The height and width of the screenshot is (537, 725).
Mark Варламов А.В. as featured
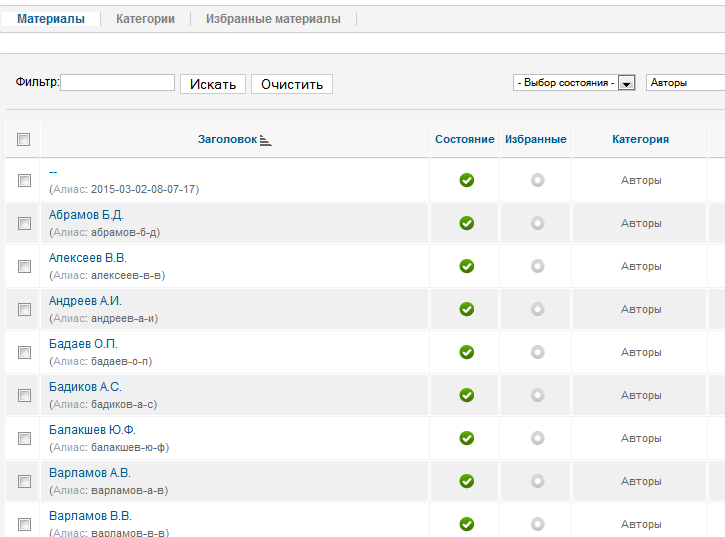[537, 481]
